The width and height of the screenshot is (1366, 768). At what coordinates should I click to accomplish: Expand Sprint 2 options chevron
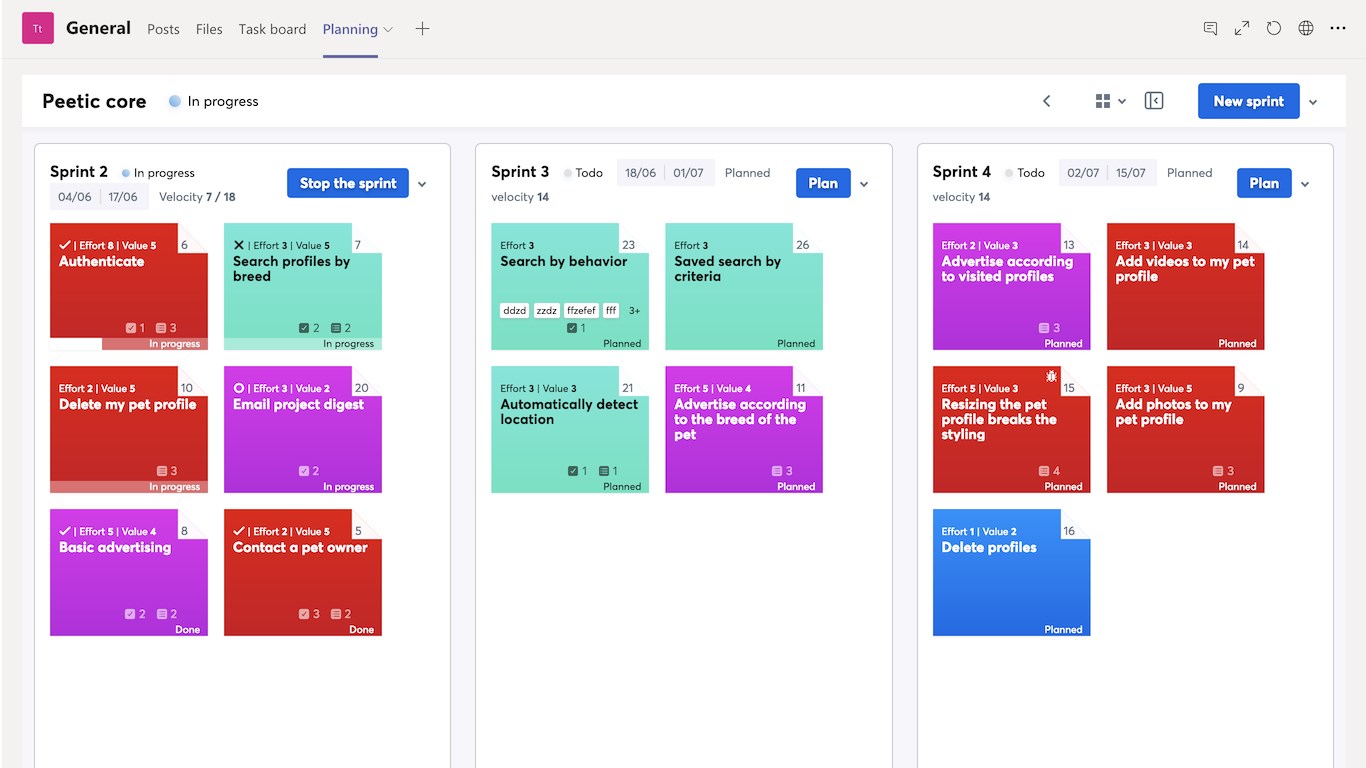[x=422, y=184]
